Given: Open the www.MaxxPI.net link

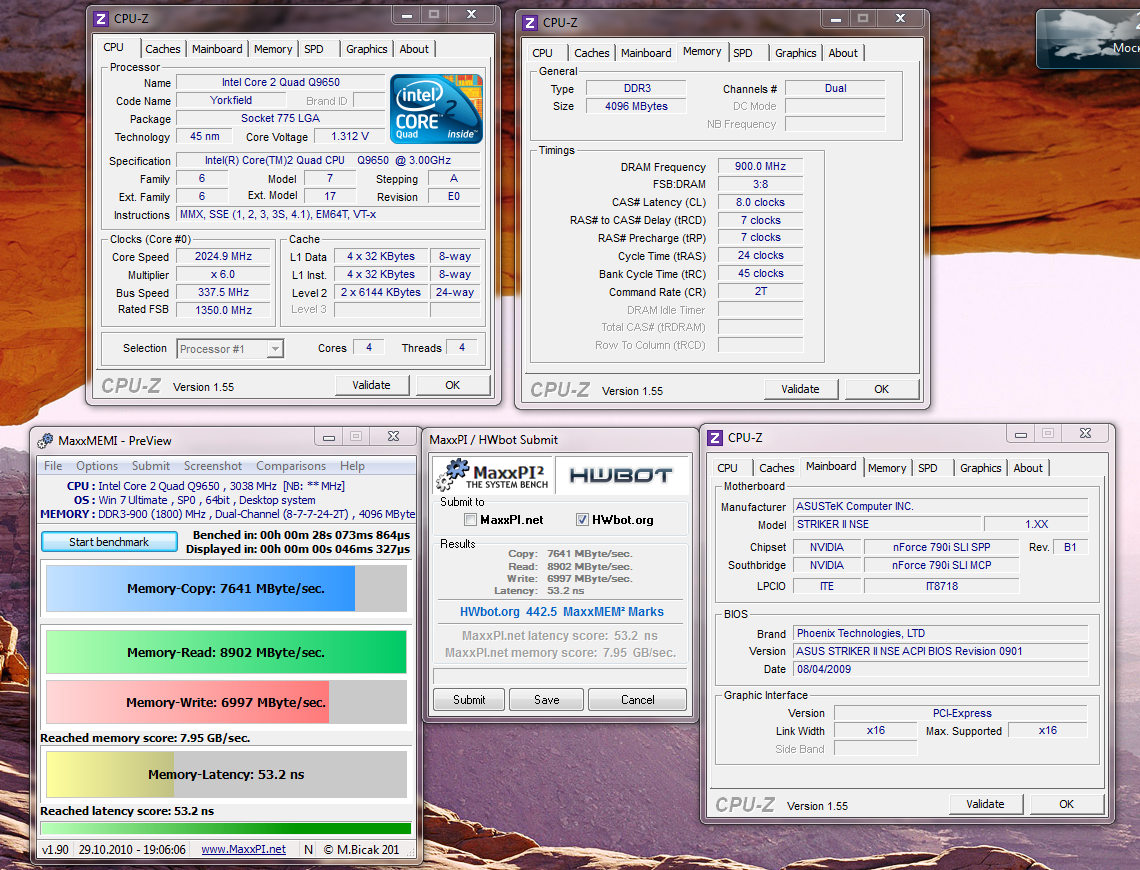Looking at the screenshot, I should [244, 849].
